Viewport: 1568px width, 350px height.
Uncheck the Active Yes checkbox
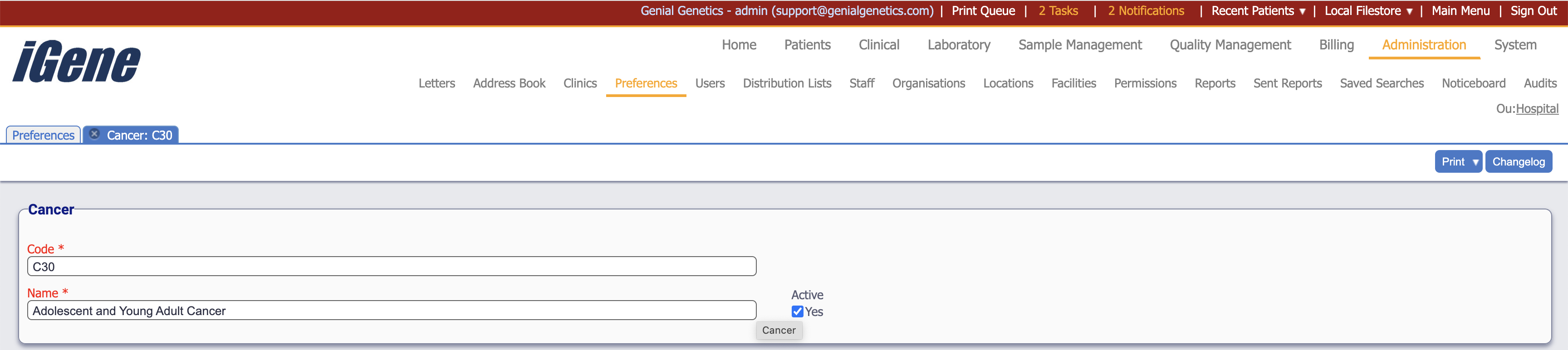(797, 311)
